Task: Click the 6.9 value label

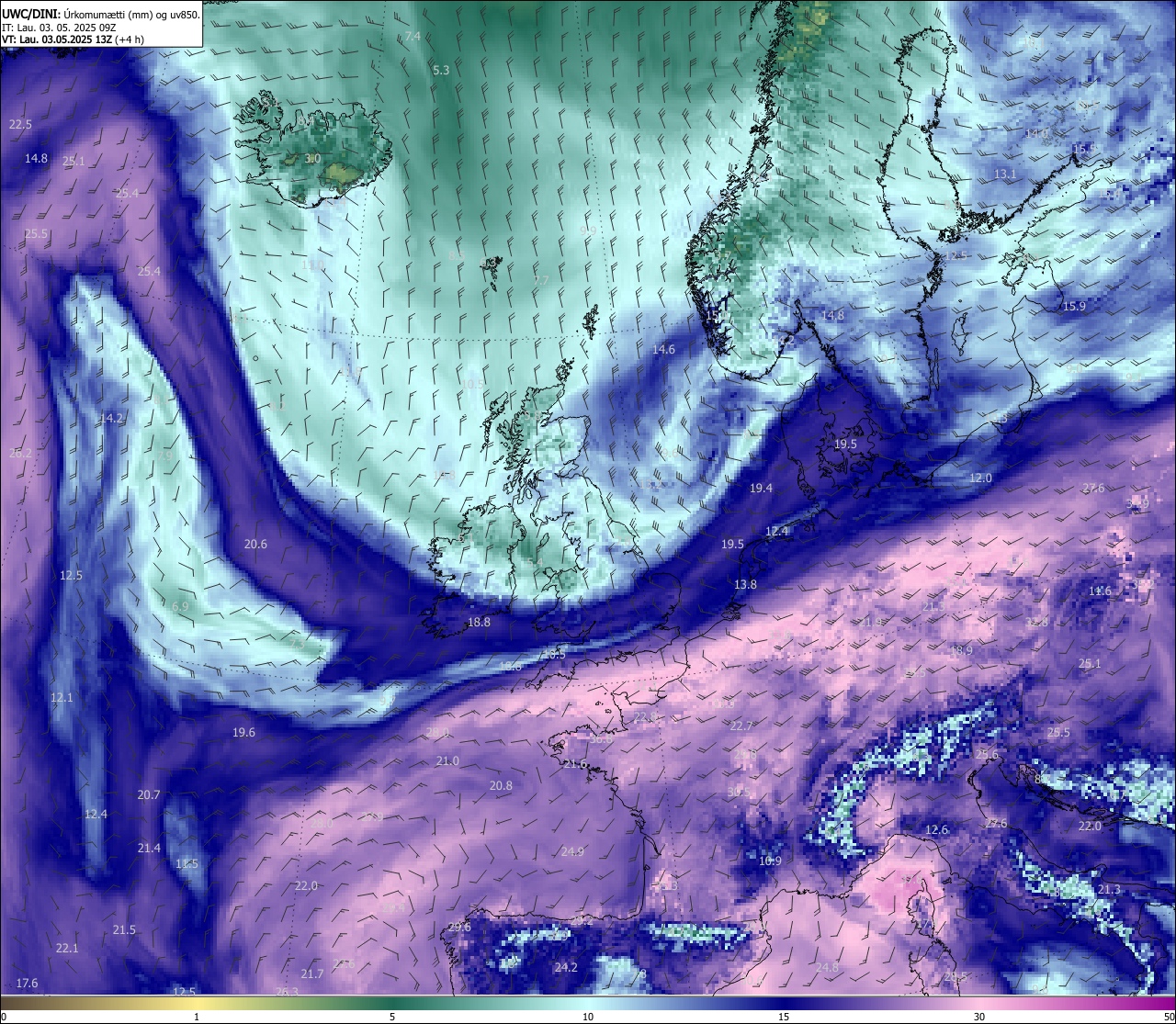Action: (x=180, y=607)
